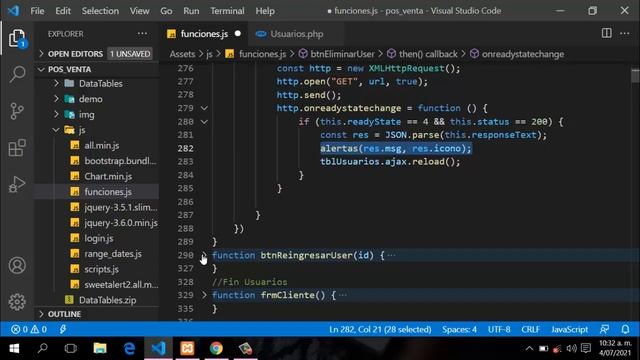
Task: Click the Assets breadcrumb segment
Action: click(x=182, y=54)
